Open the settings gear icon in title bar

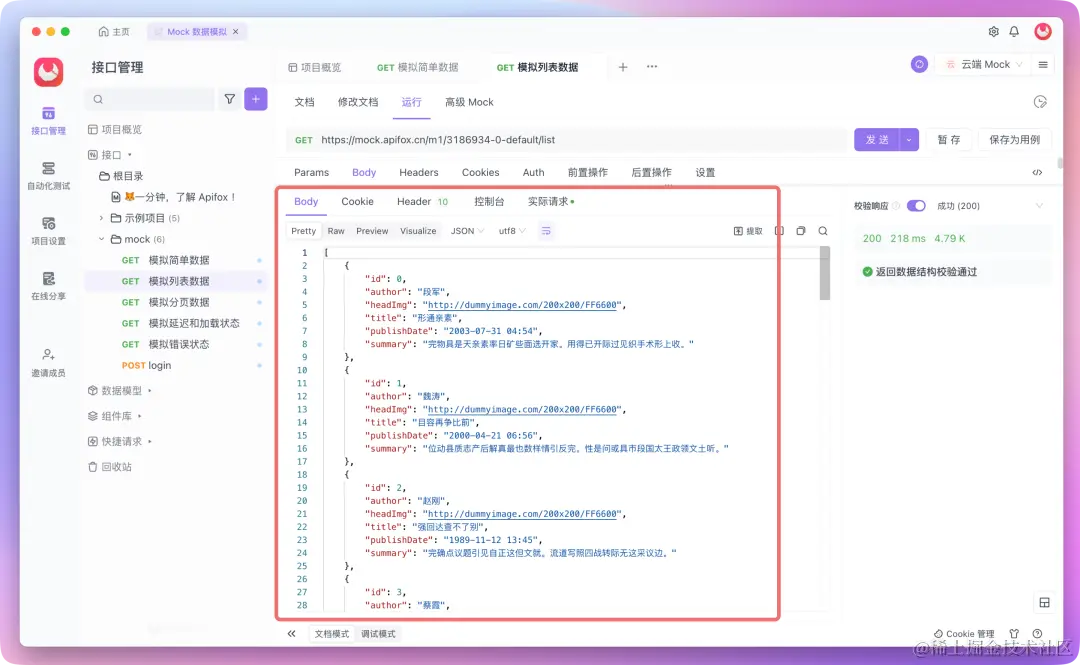pos(993,32)
